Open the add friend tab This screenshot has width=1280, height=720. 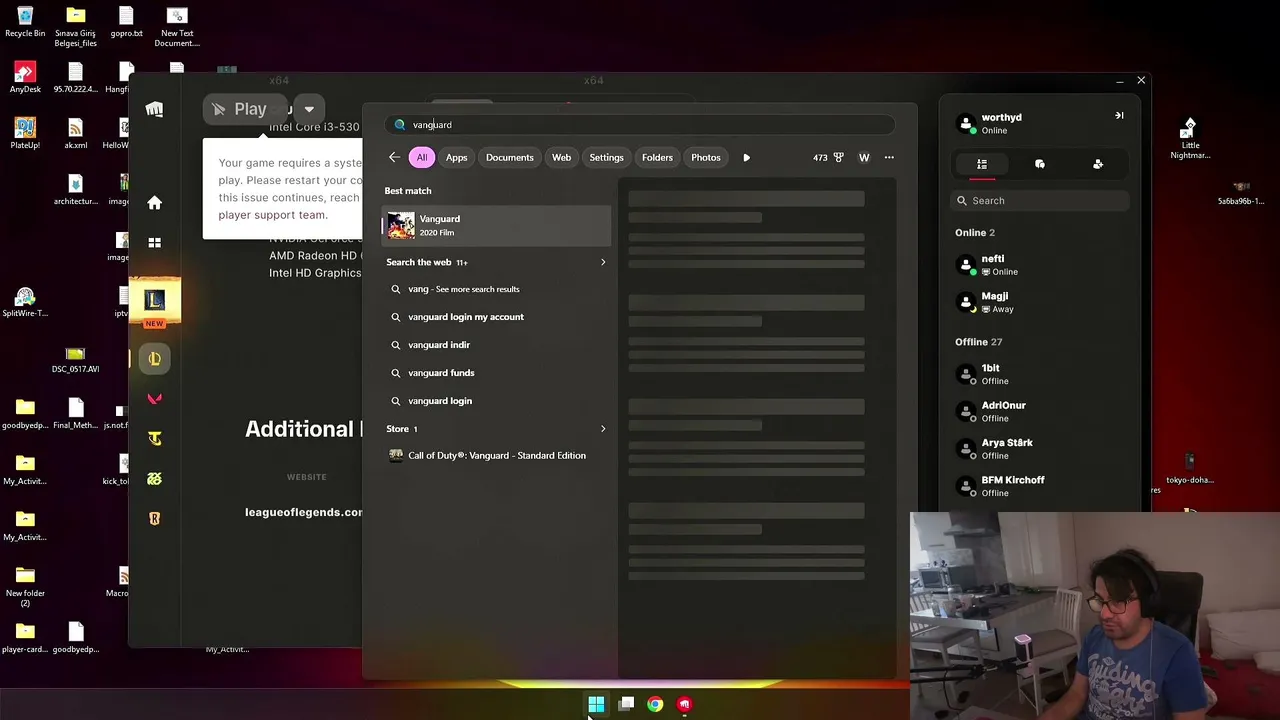[x=1098, y=164]
